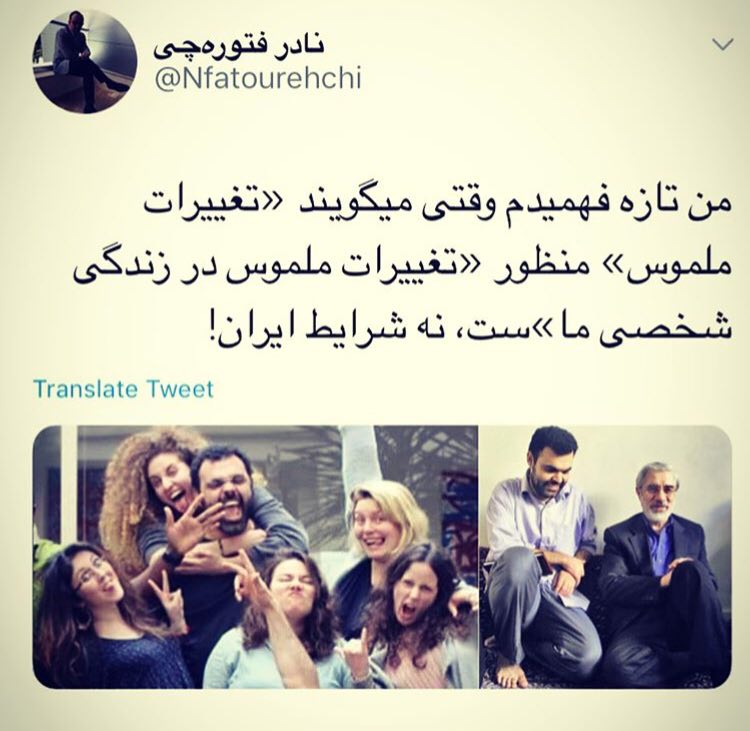Open the left group photo attachment
The height and width of the screenshot is (731, 750).
pos(256,557)
